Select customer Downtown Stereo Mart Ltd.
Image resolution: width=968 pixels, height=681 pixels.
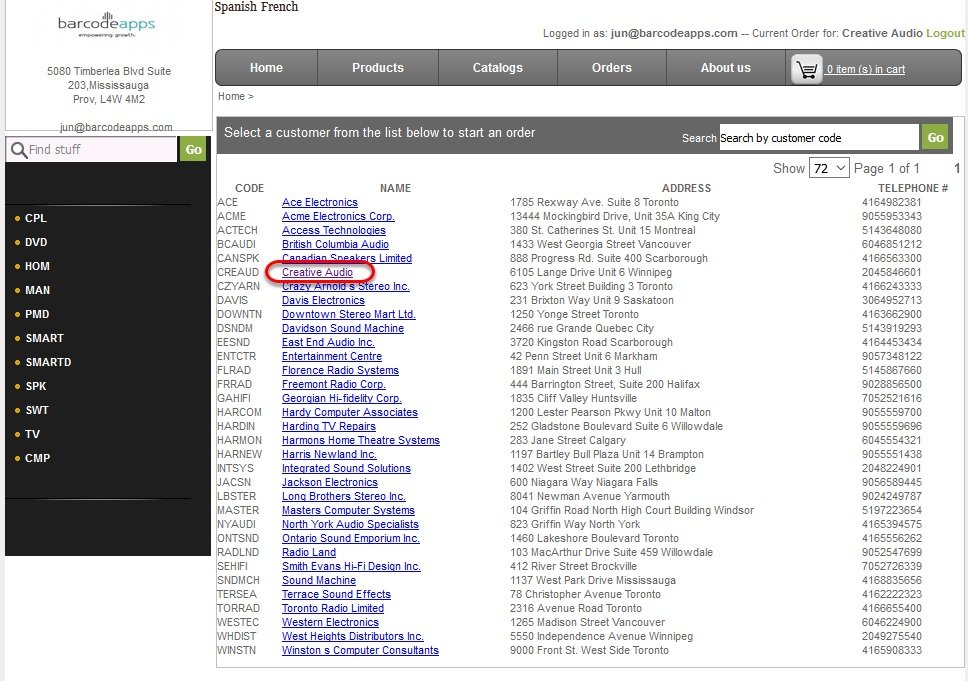pos(349,314)
